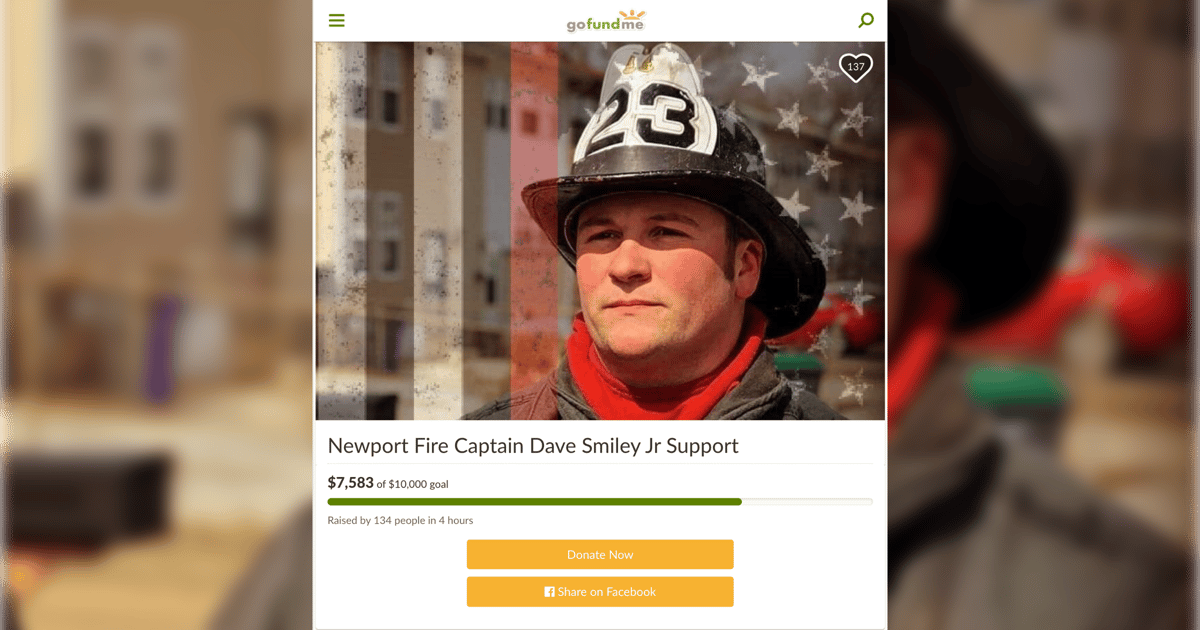Donate Now to the campaign

600,554
